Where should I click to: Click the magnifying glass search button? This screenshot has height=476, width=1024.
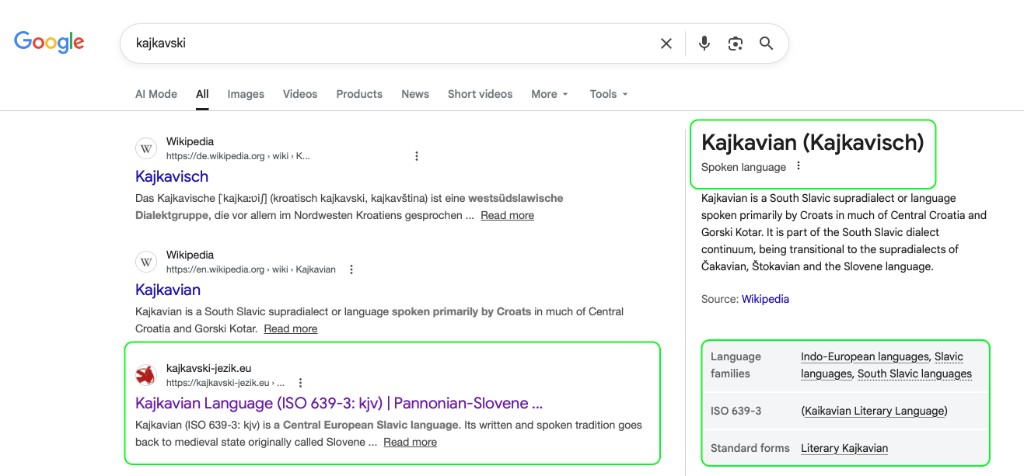[766, 44]
